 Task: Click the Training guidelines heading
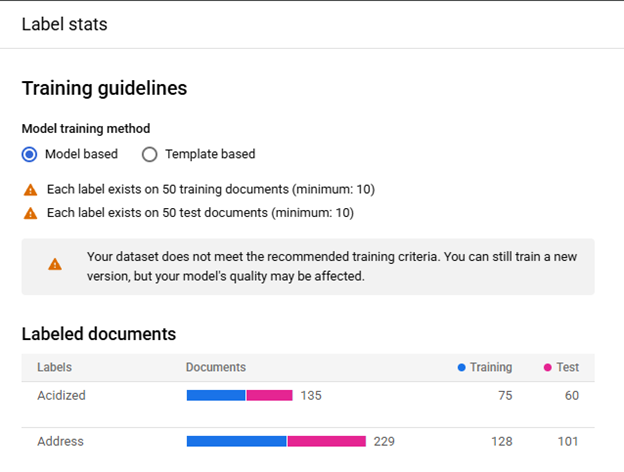(x=104, y=88)
